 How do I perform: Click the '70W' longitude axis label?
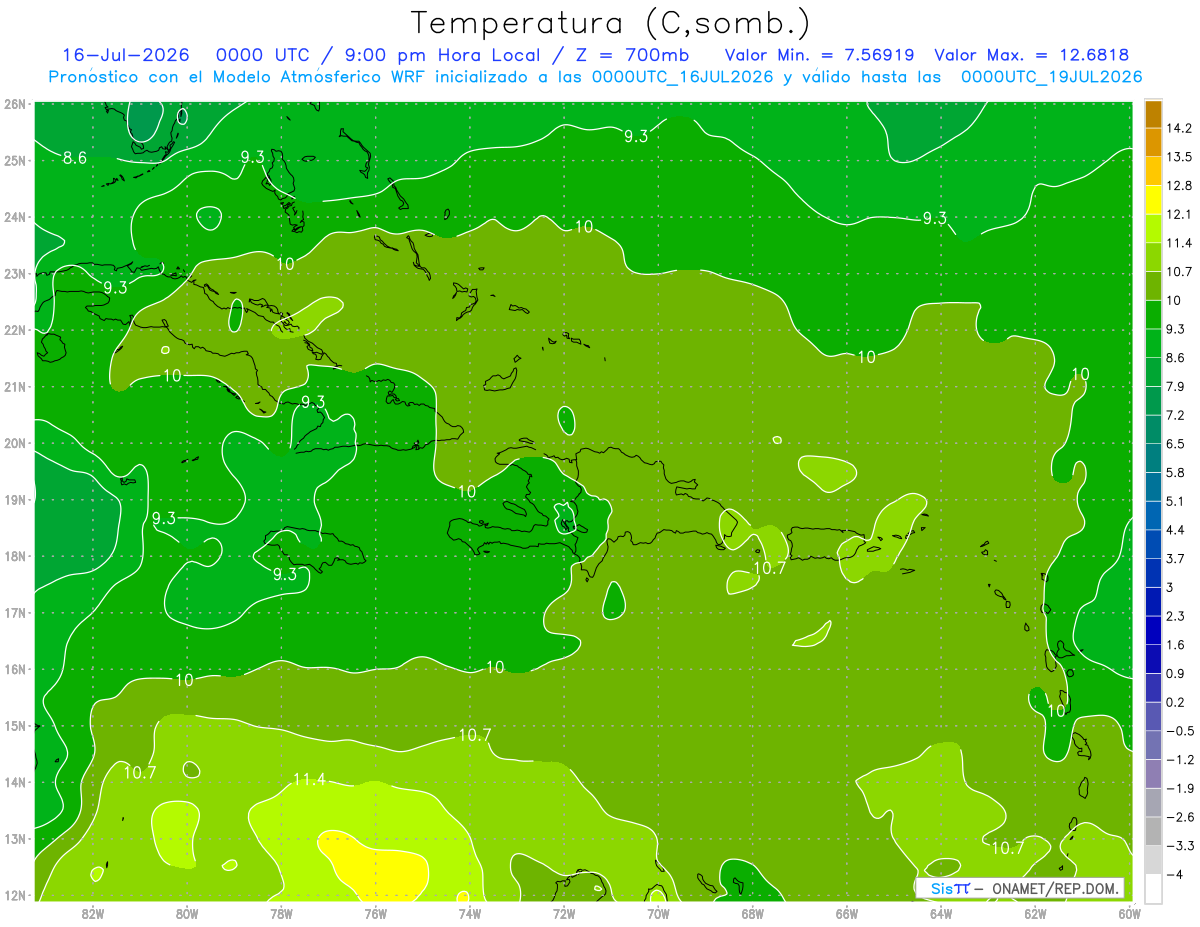(658, 913)
